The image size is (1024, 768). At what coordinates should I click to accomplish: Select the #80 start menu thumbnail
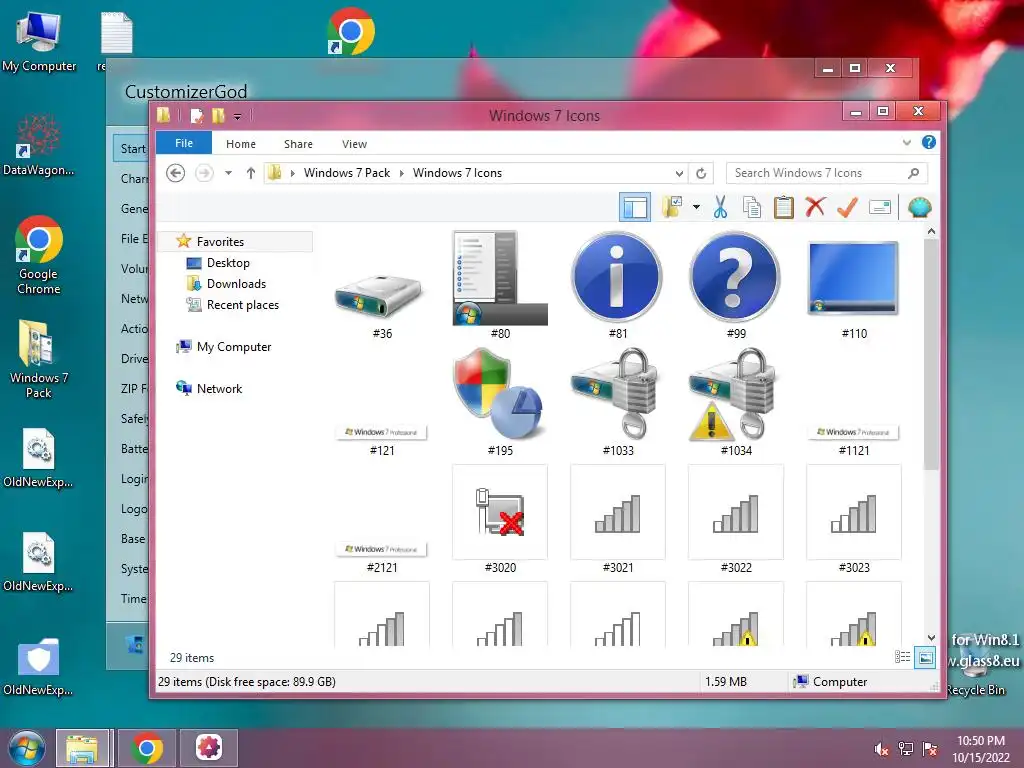(500, 285)
